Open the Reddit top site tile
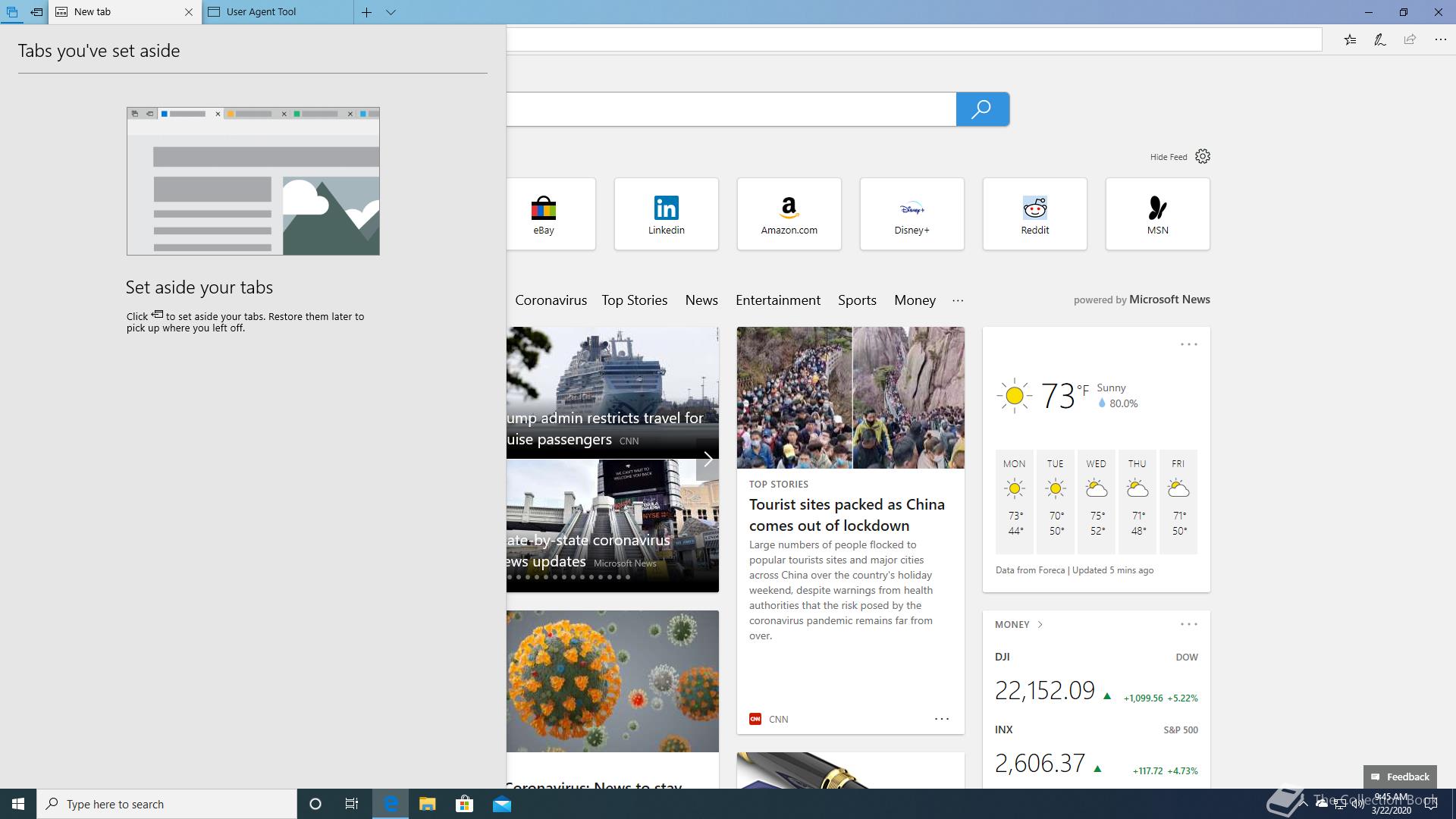Image resolution: width=1456 pixels, height=819 pixels. point(1034,214)
